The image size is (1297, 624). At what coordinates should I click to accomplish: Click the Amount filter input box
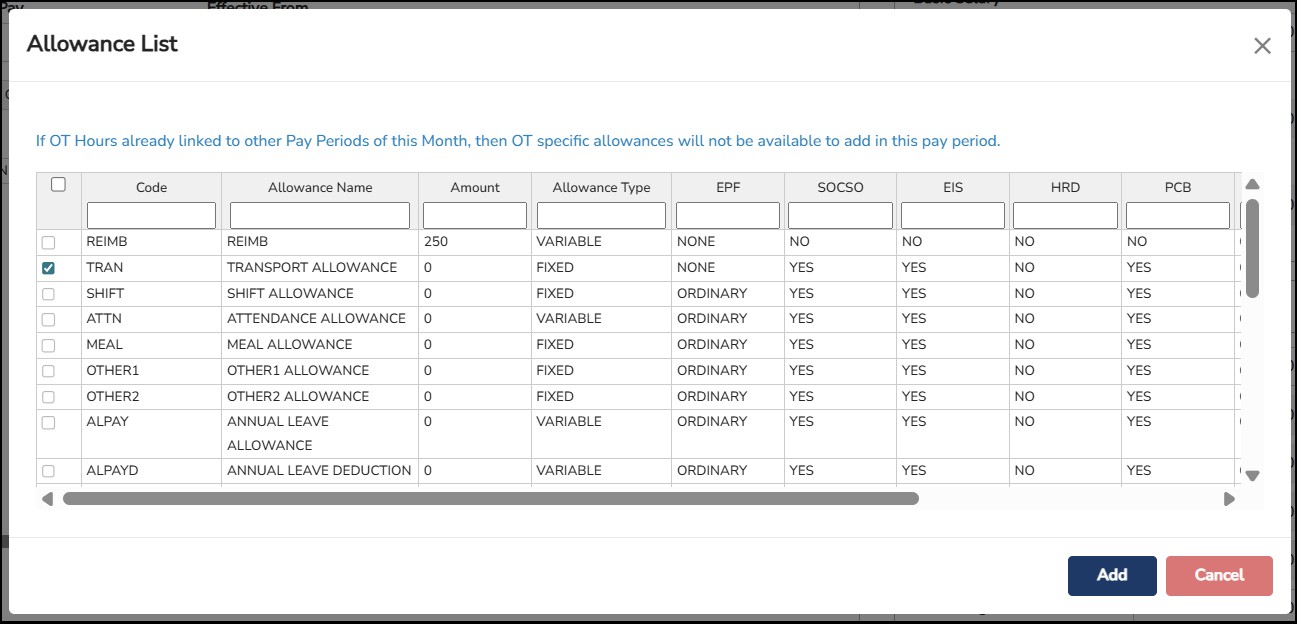point(475,215)
